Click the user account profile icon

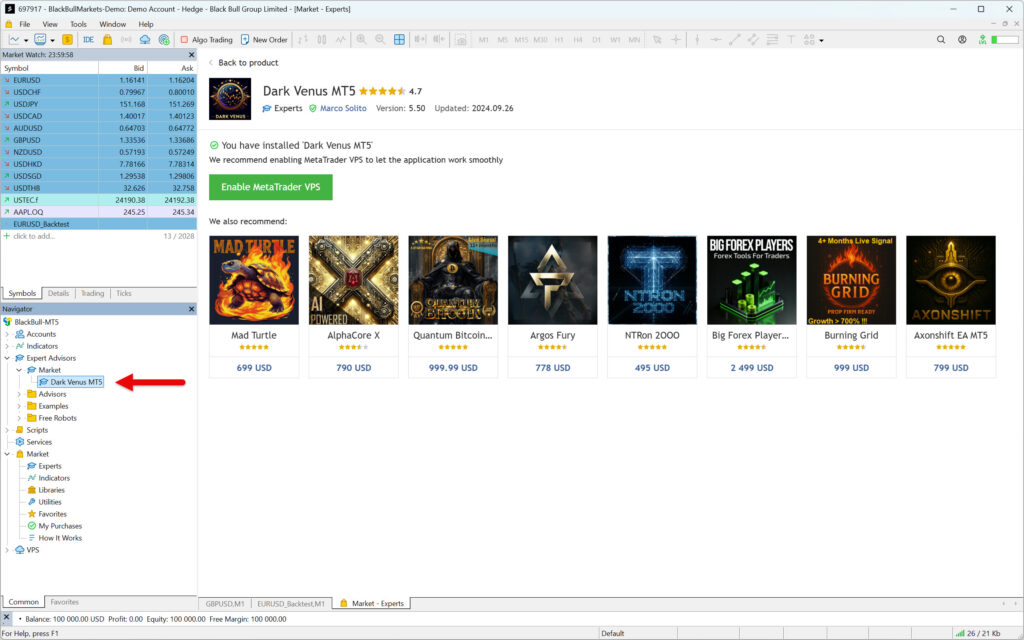(962, 40)
